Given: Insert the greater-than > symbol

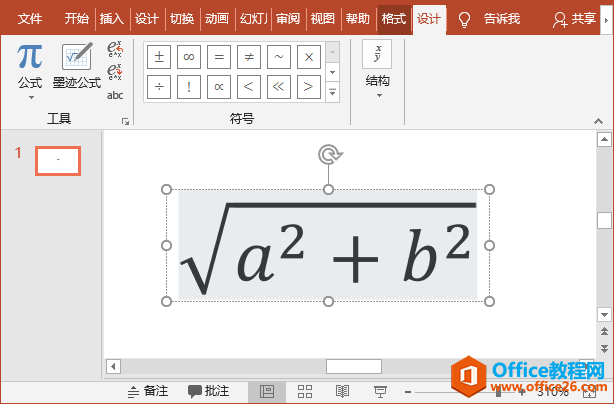Looking at the screenshot, I should click(x=309, y=87).
